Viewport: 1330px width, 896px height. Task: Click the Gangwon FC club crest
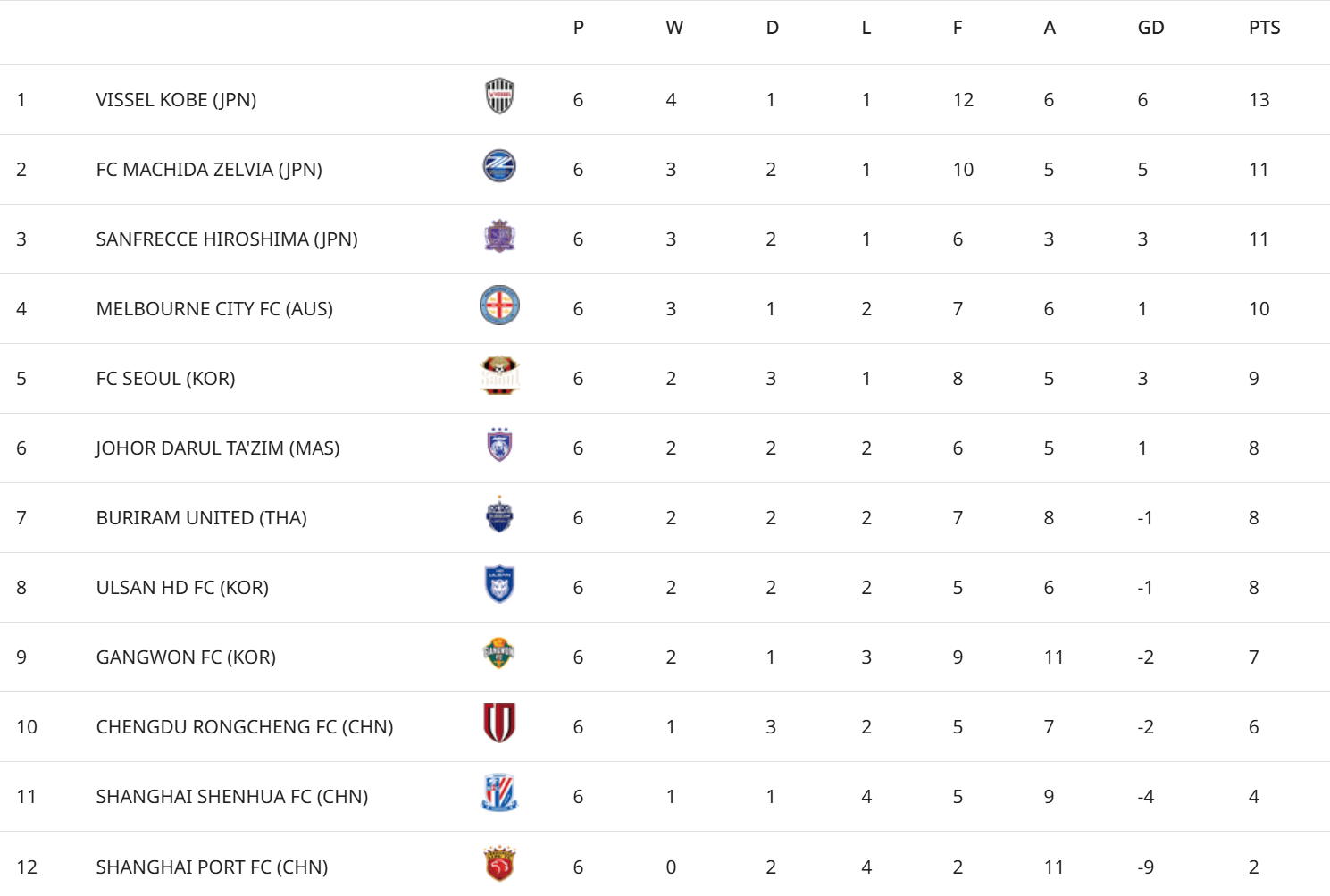click(499, 654)
